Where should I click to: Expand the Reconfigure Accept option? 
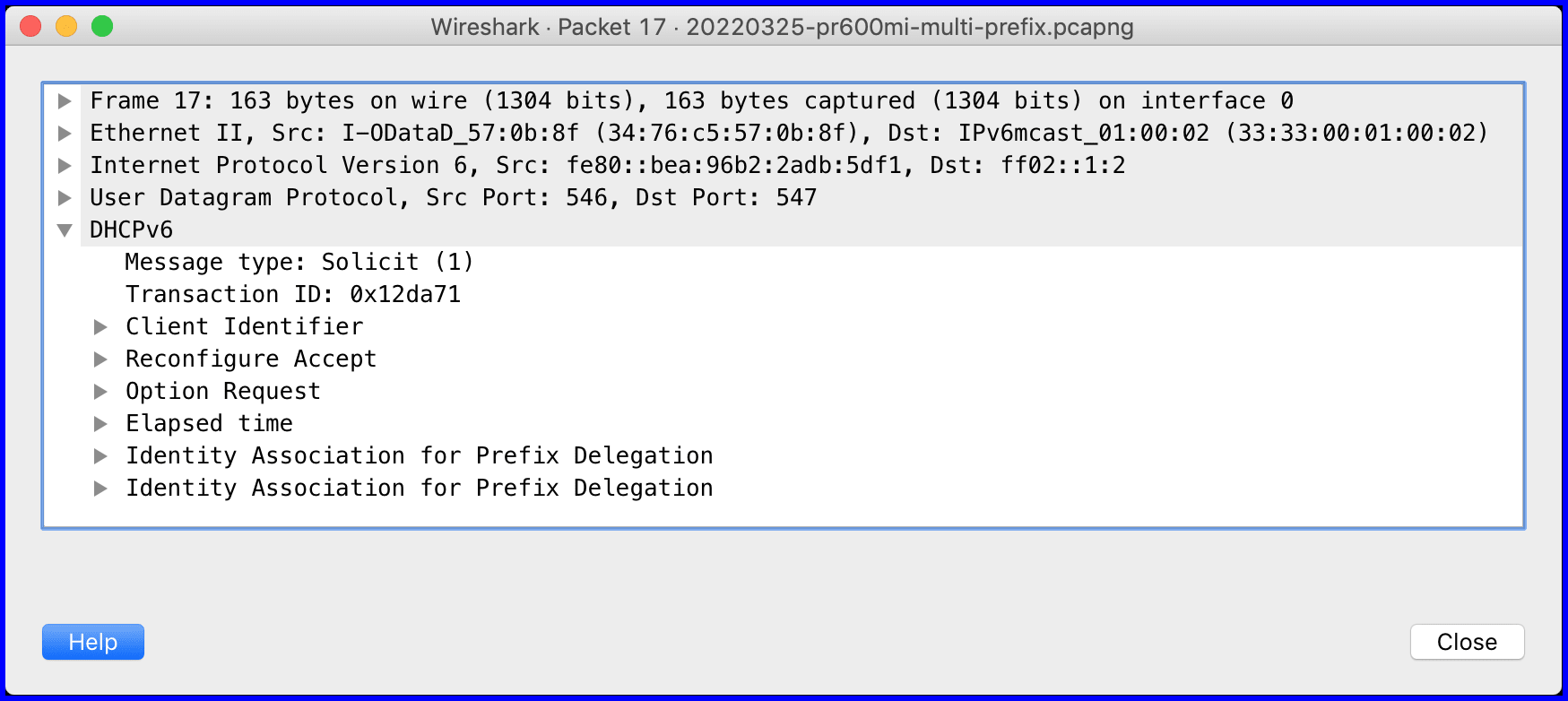point(100,359)
